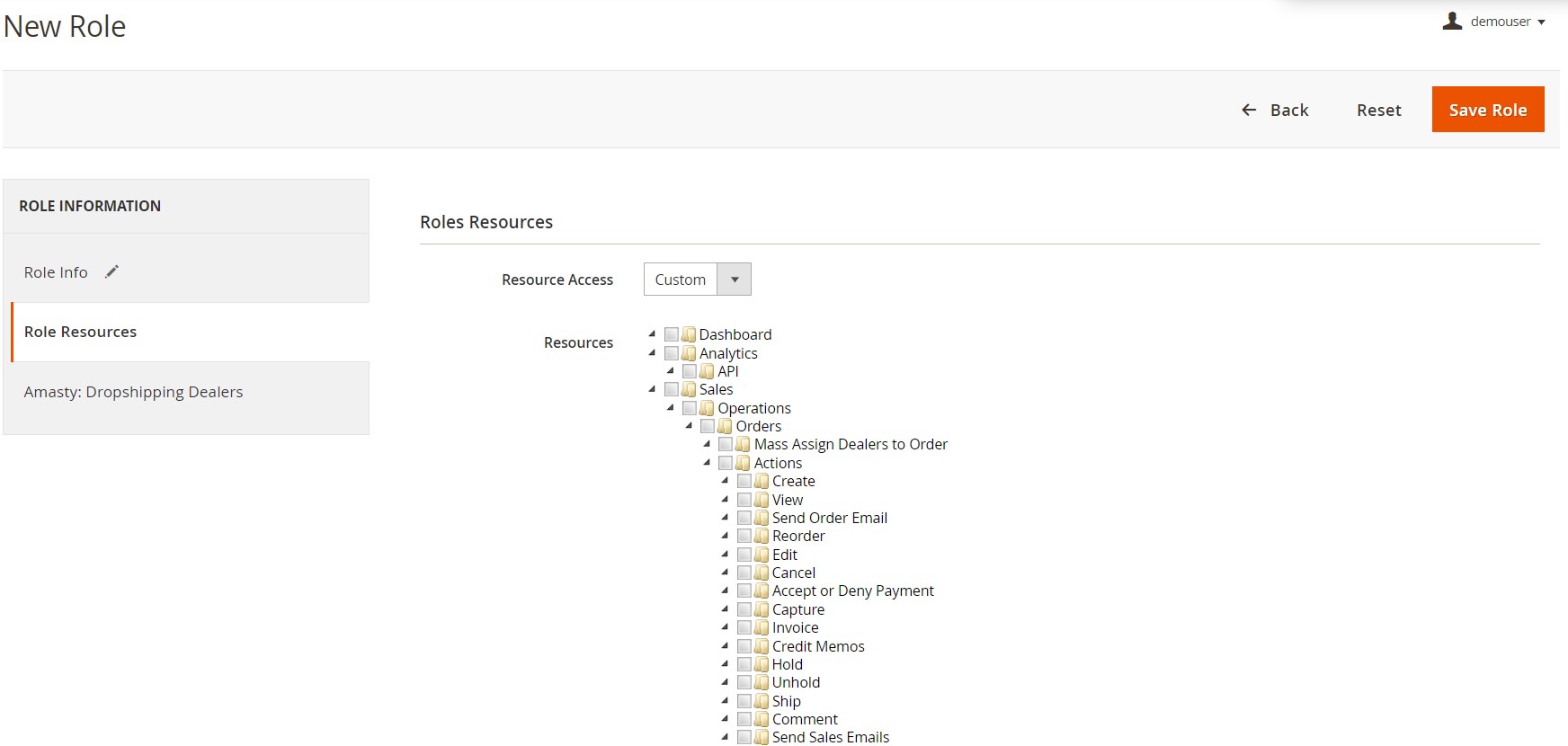
Task: Click the folder icon next to Invoice
Action: [762, 627]
